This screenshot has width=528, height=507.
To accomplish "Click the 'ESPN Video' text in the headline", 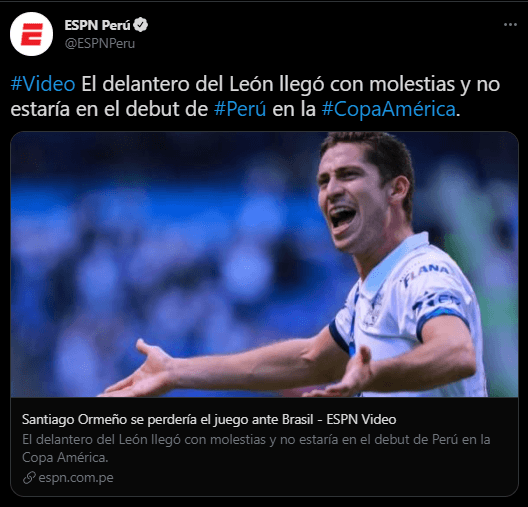I will 361,419.
